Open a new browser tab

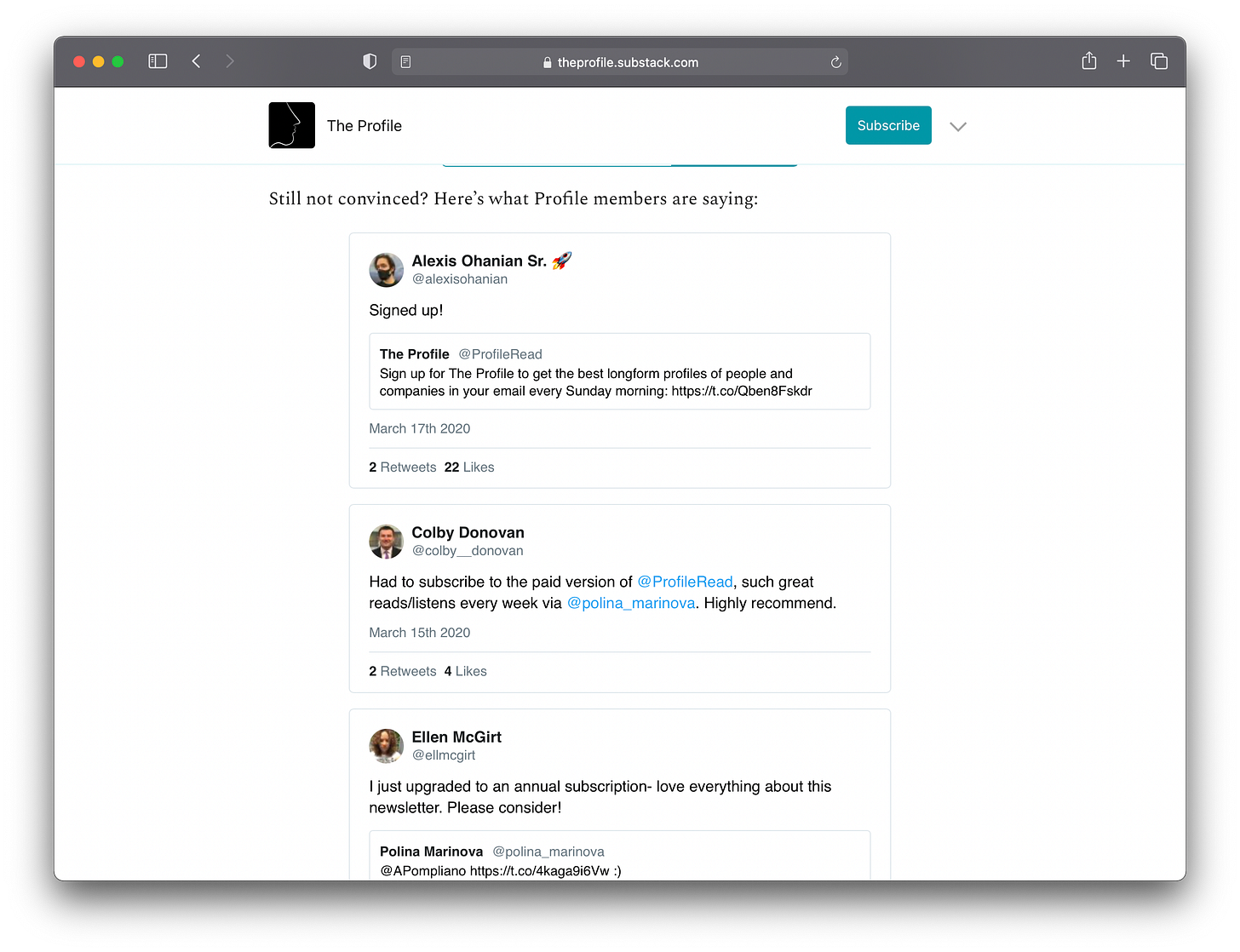[1123, 60]
